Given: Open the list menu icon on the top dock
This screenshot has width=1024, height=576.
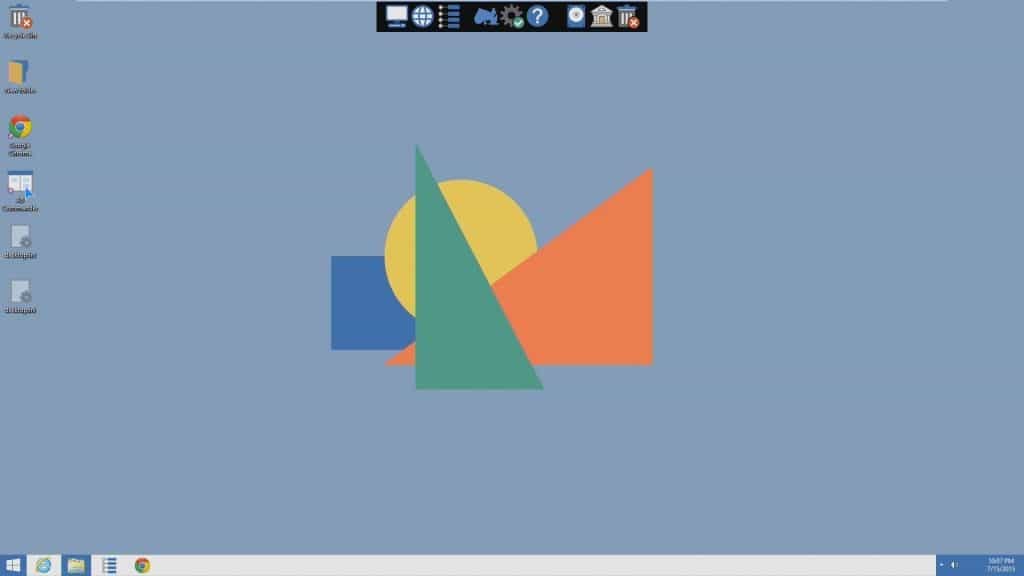Looking at the screenshot, I should click(448, 16).
